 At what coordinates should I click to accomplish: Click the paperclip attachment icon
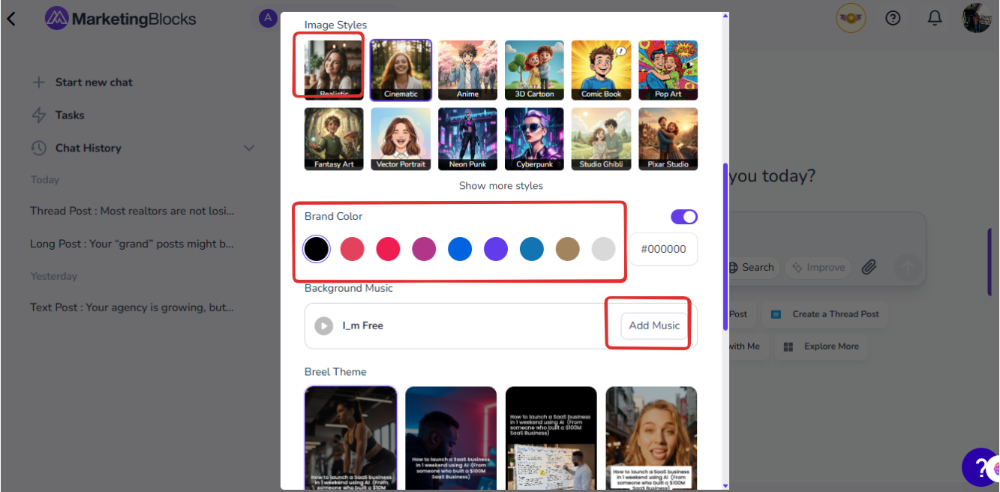coord(869,267)
